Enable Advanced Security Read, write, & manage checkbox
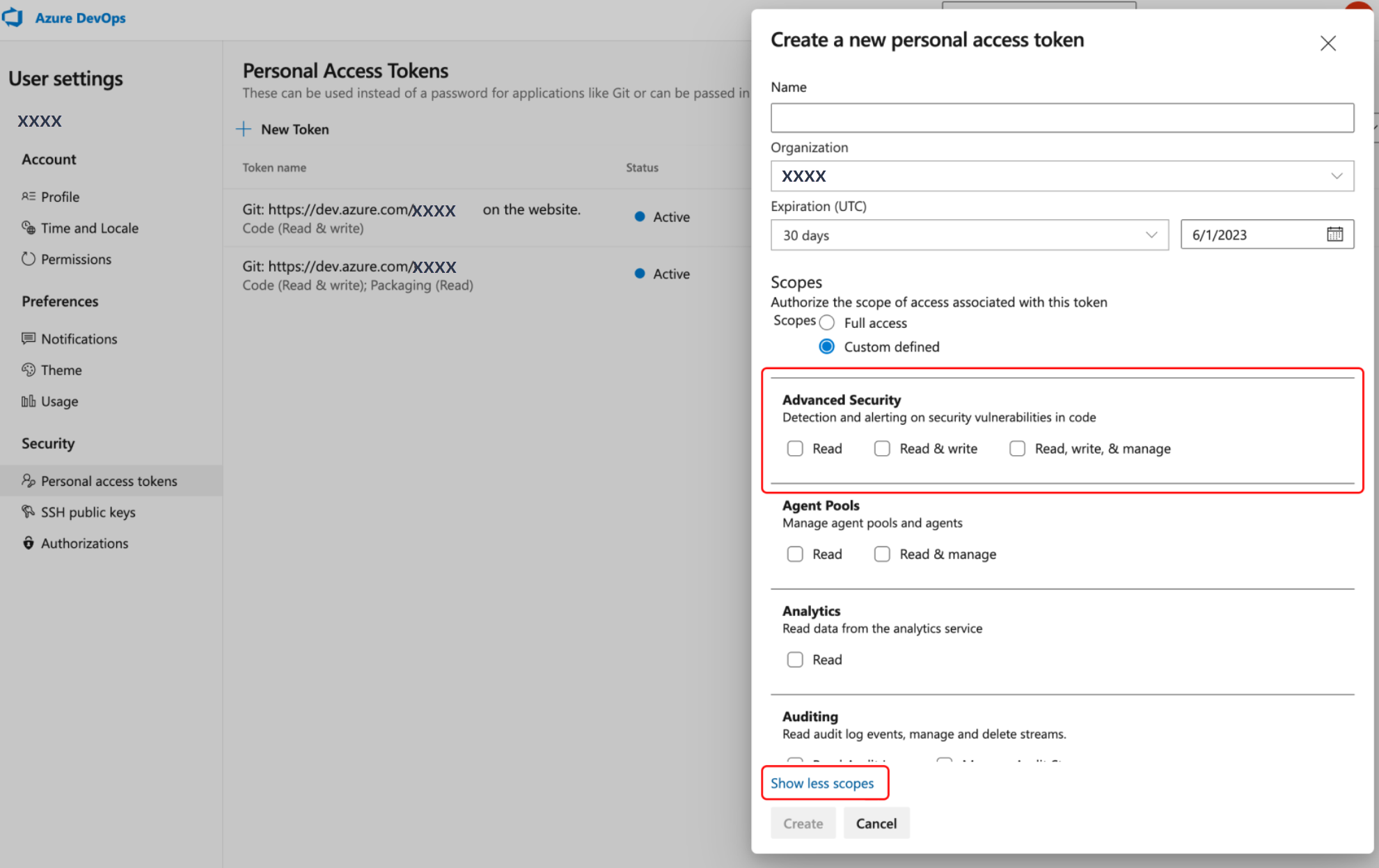 (1018, 448)
